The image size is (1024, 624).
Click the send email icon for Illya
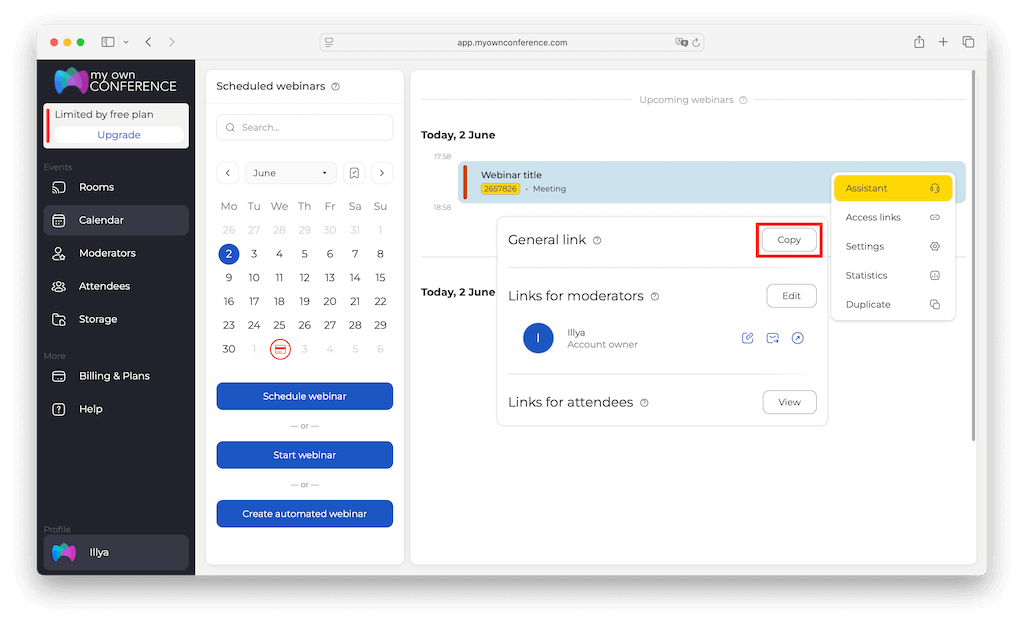tap(772, 338)
